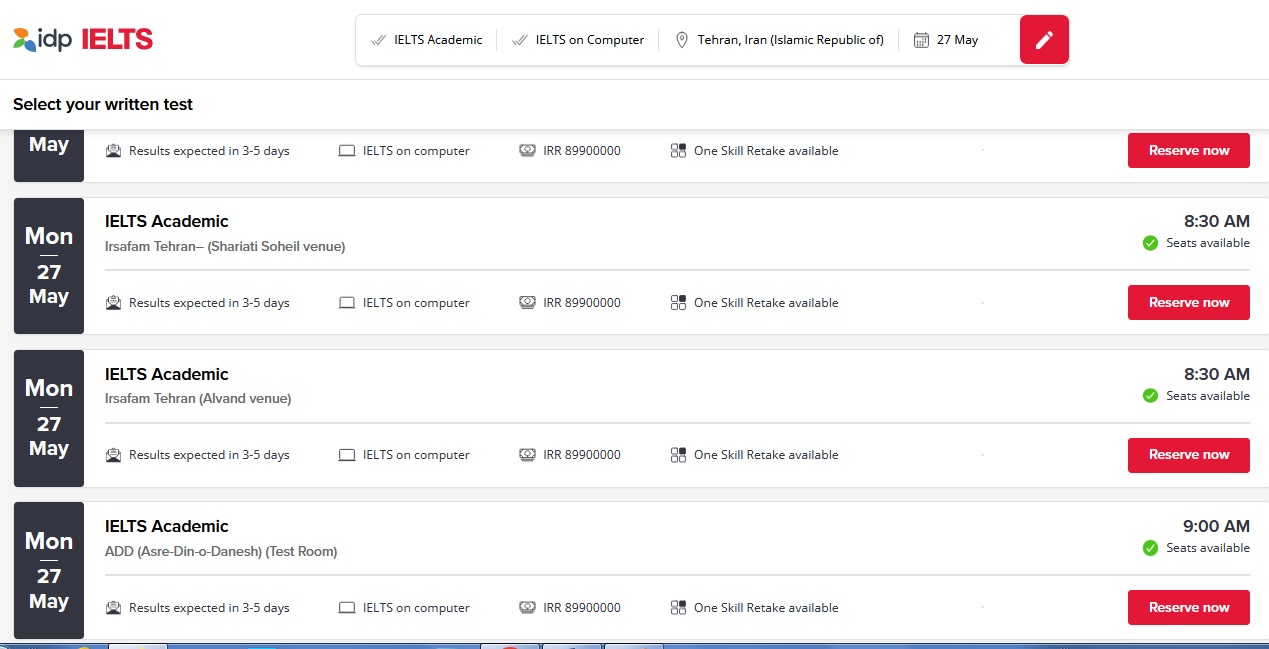Click the 'Irsafam Tehran– (Shariati Soheil venue)' text

(225, 246)
